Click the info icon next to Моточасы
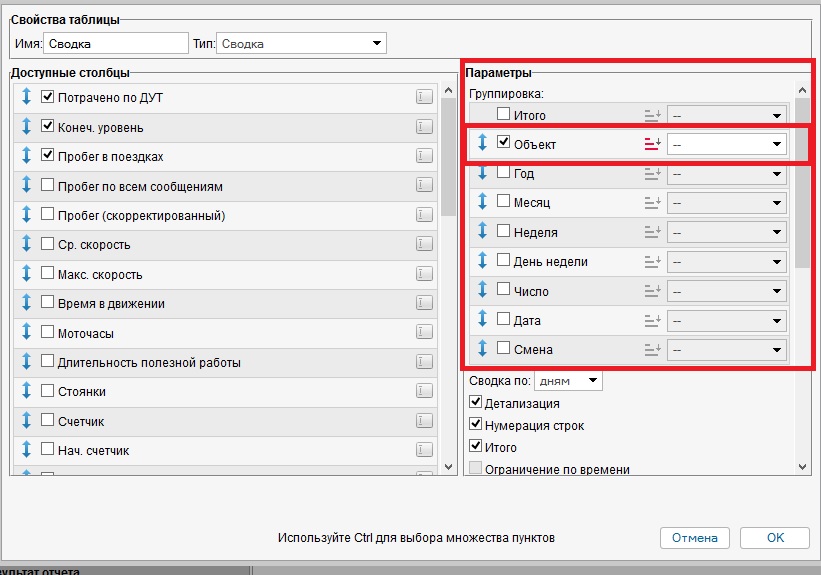This screenshot has height=575, width=821. click(x=424, y=333)
